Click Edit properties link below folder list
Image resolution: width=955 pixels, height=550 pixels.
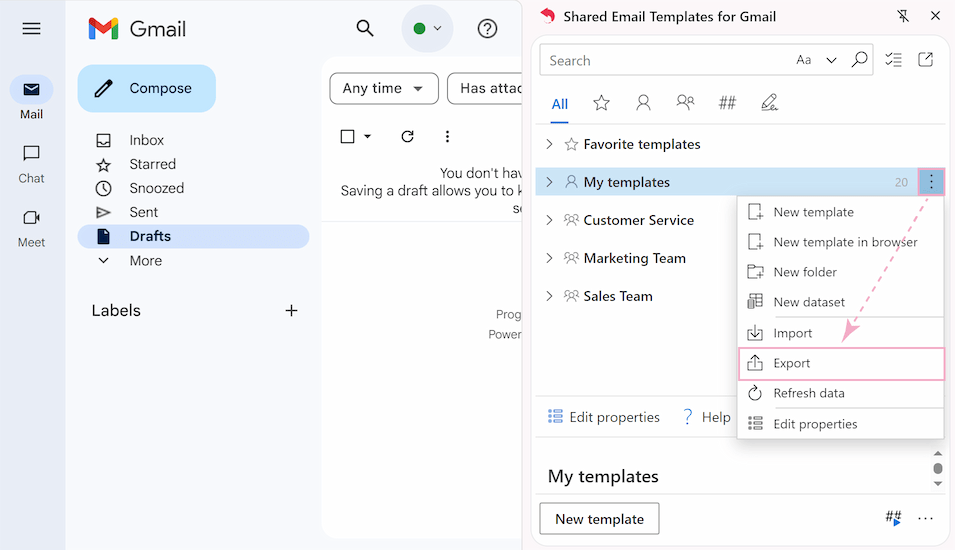tap(603, 417)
